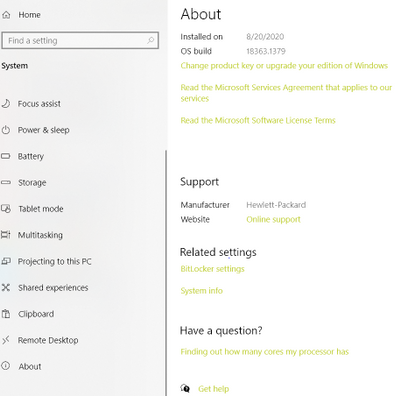Click into the Find a setting box

80,41
